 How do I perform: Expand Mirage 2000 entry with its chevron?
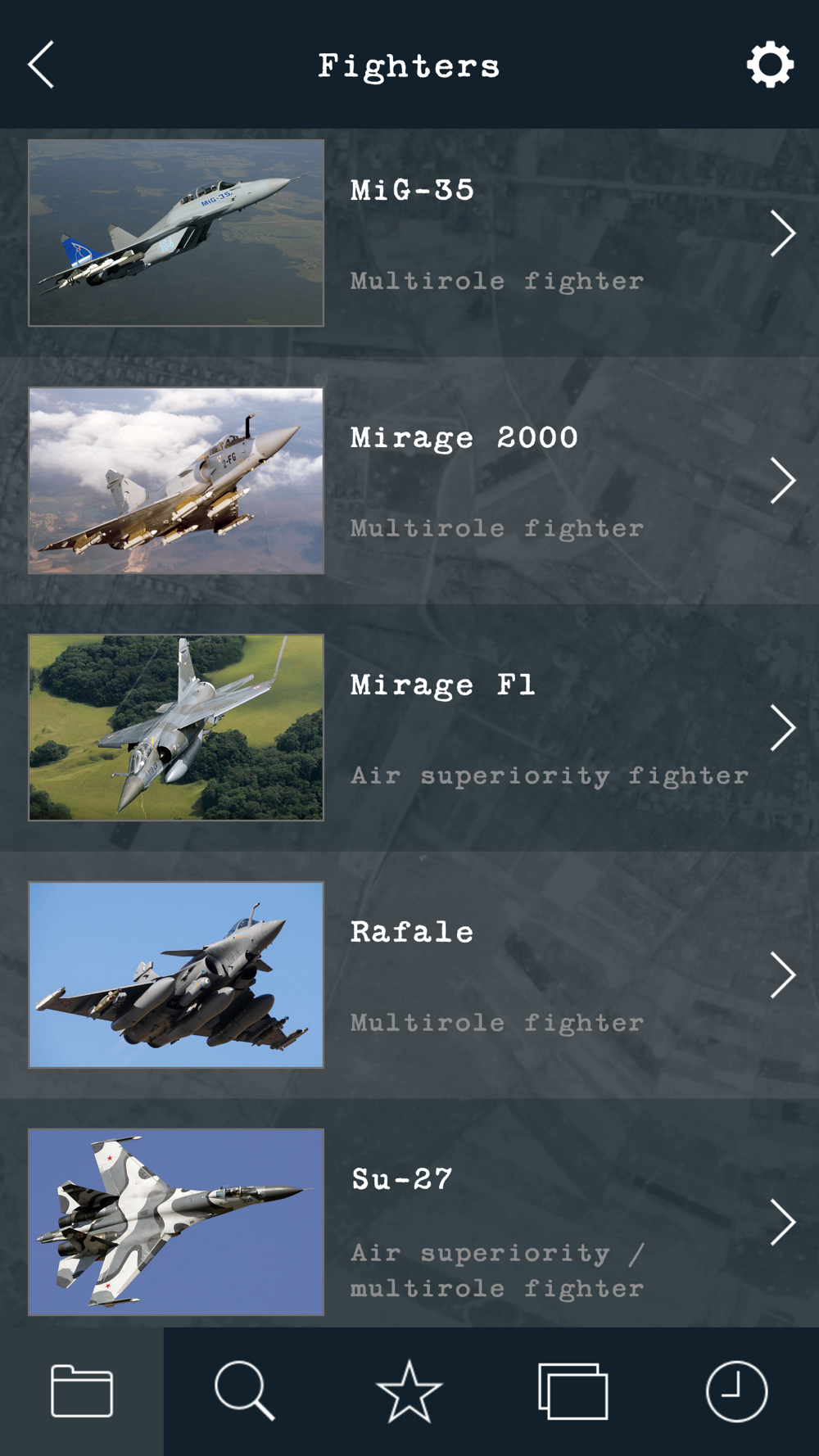pos(782,481)
